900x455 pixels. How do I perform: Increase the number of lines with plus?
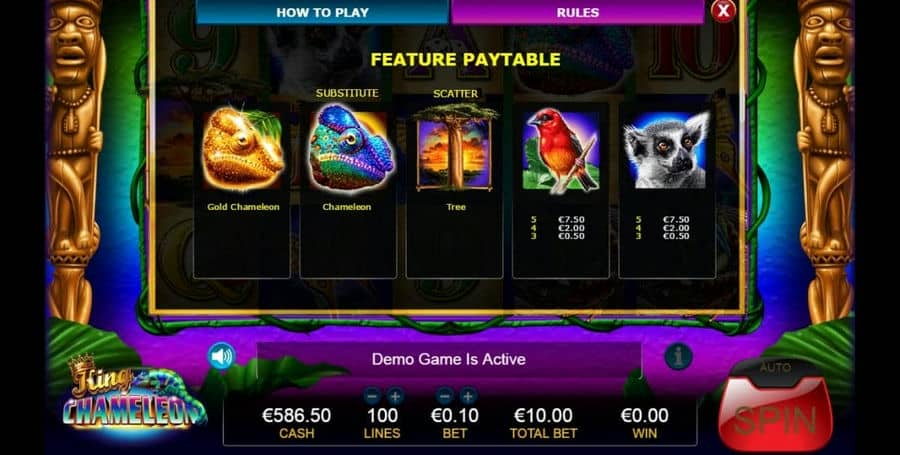click(395, 395)
